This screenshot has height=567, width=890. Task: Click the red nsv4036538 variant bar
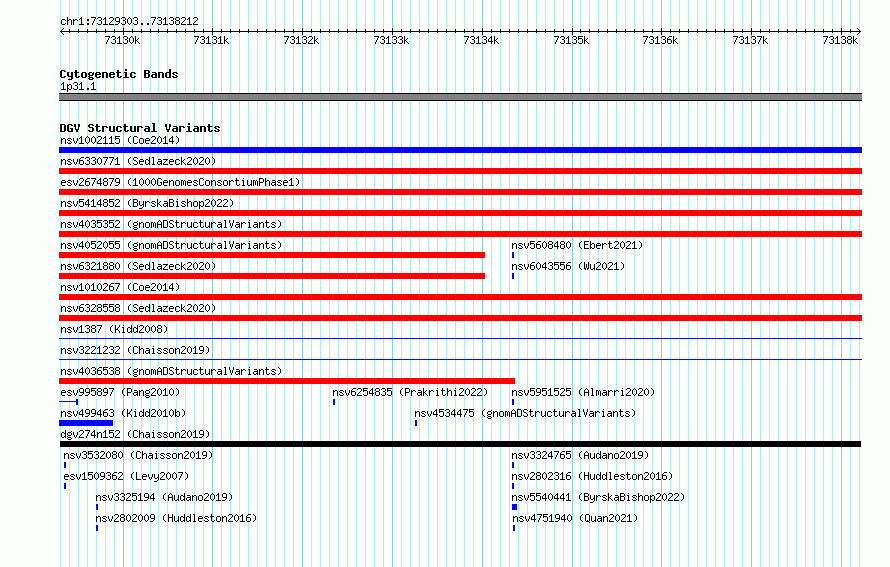(287, 381)
